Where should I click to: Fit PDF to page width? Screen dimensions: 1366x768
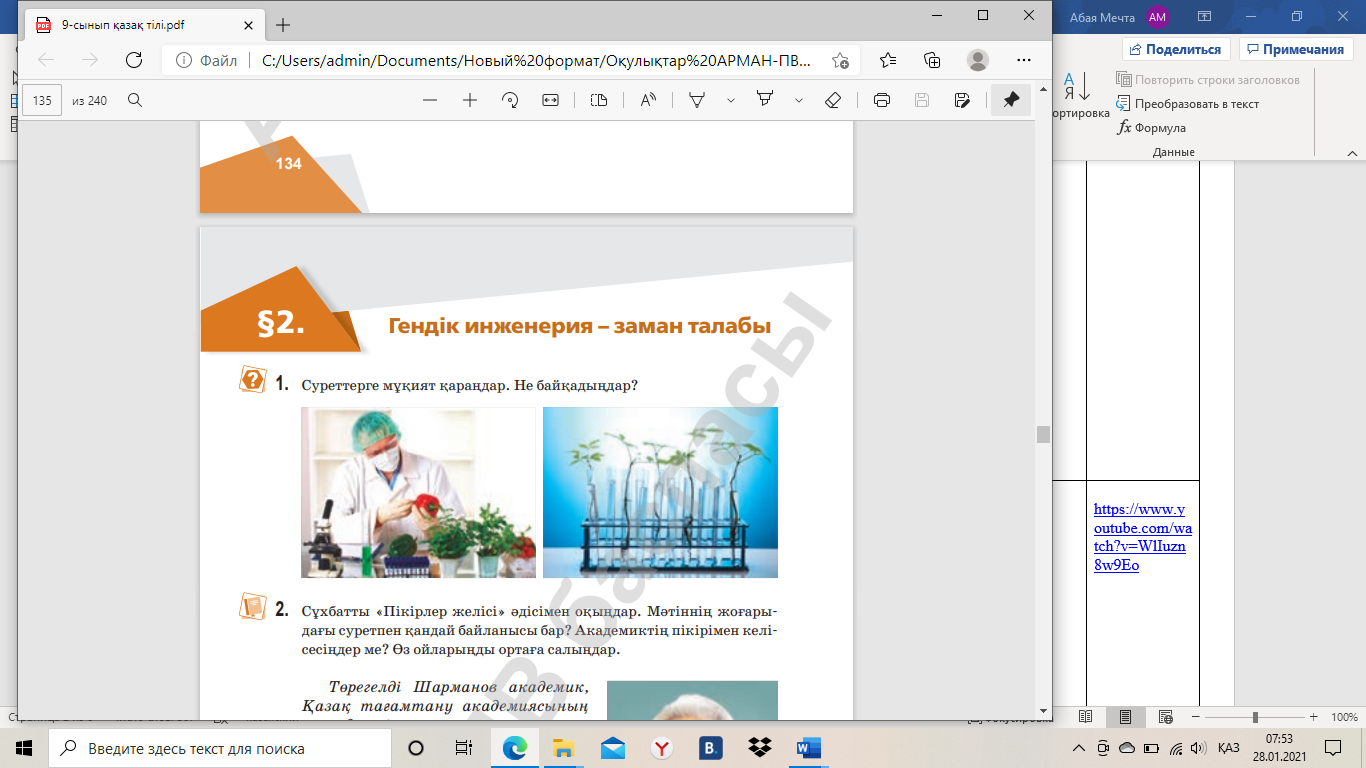point(550,100)
